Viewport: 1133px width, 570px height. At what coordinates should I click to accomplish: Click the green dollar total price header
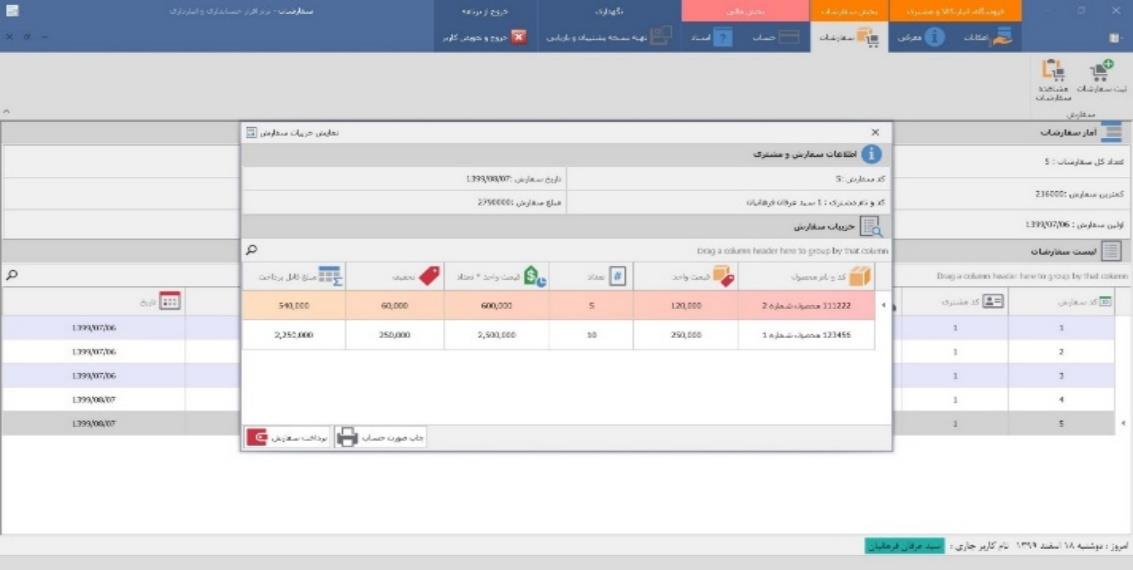coord(535,276)
